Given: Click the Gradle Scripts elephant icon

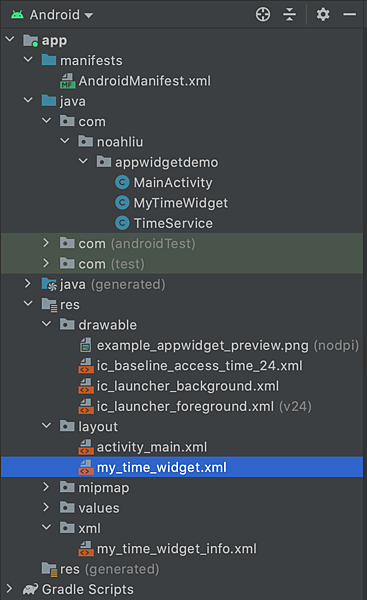Looking at the screenshot, I should (31, 589).
